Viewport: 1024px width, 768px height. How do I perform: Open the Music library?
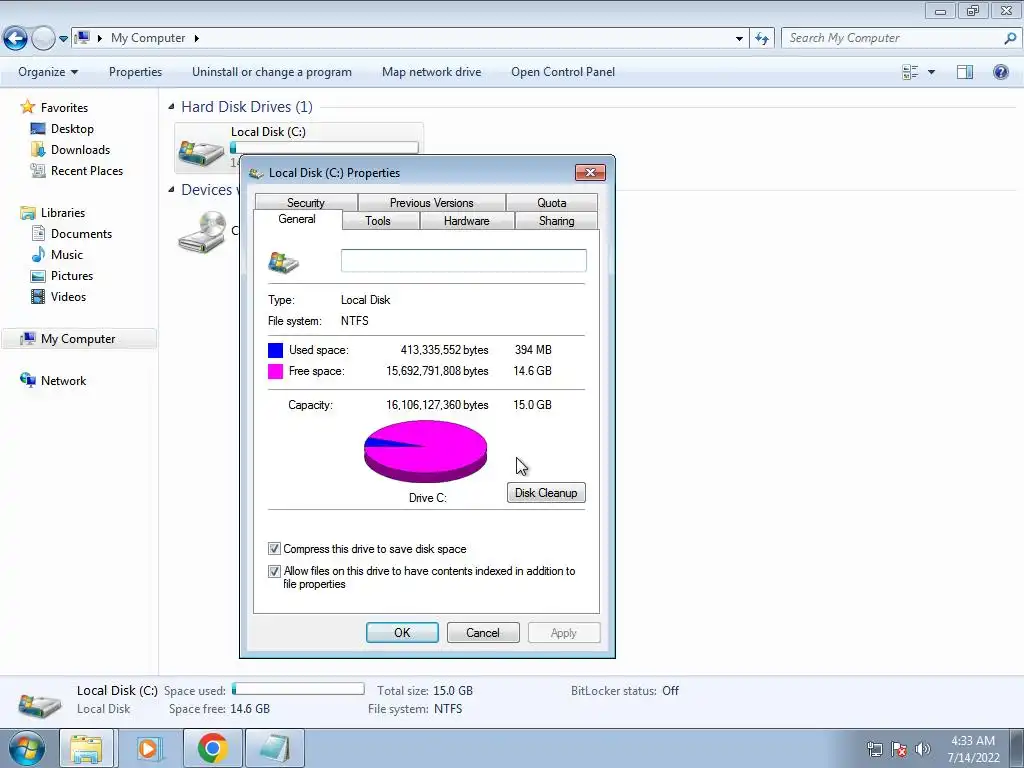coord(67,254)
